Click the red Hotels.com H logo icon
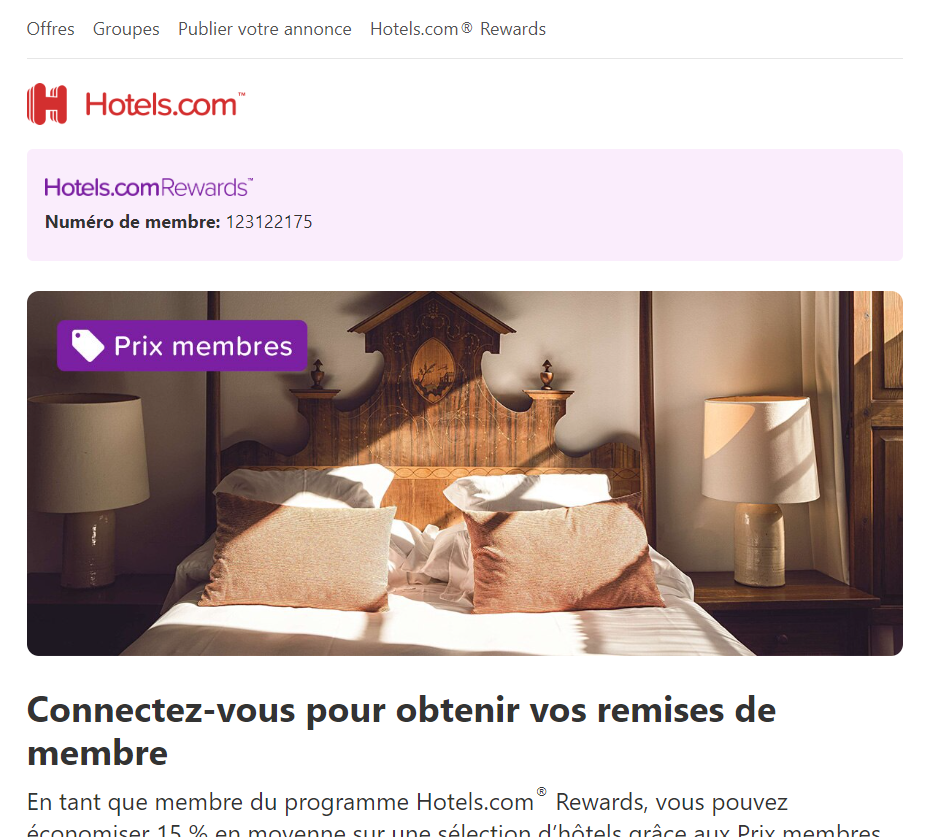Viewport: 929px width, 837px height. point(47,104)
